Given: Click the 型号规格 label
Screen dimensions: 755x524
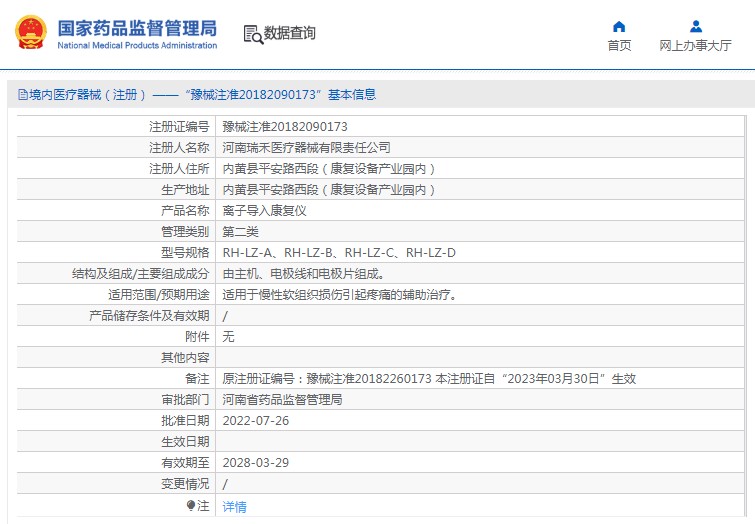Looking at the screenshot, I should click(x=185, y=252).
